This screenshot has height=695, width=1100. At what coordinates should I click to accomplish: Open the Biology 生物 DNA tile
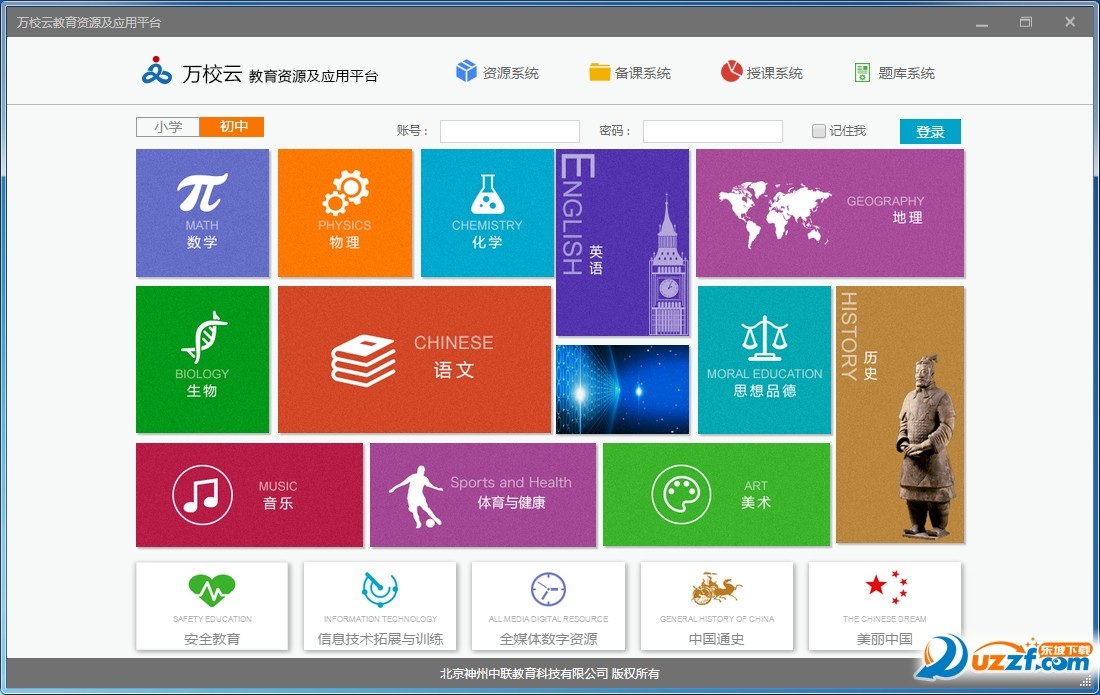tap(203, 359)
